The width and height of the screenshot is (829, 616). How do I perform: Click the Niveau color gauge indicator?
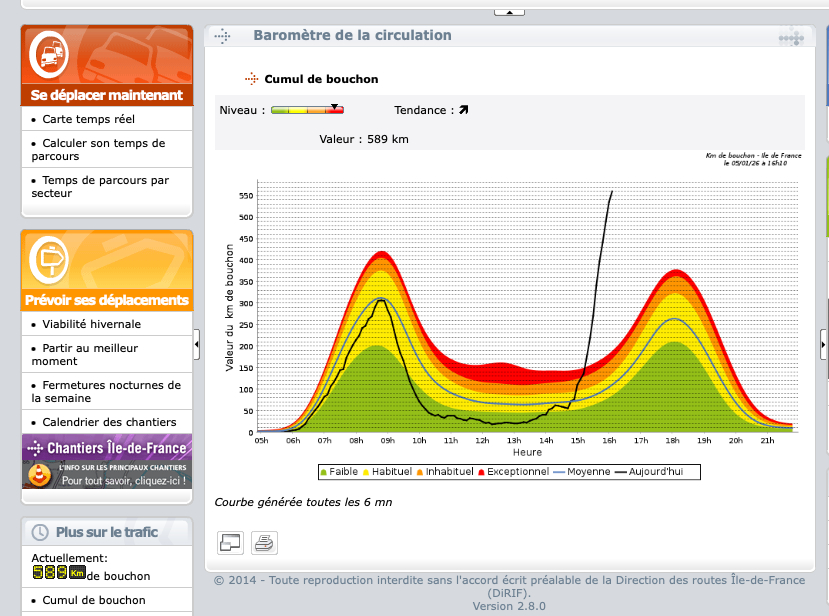pos(307,110)
